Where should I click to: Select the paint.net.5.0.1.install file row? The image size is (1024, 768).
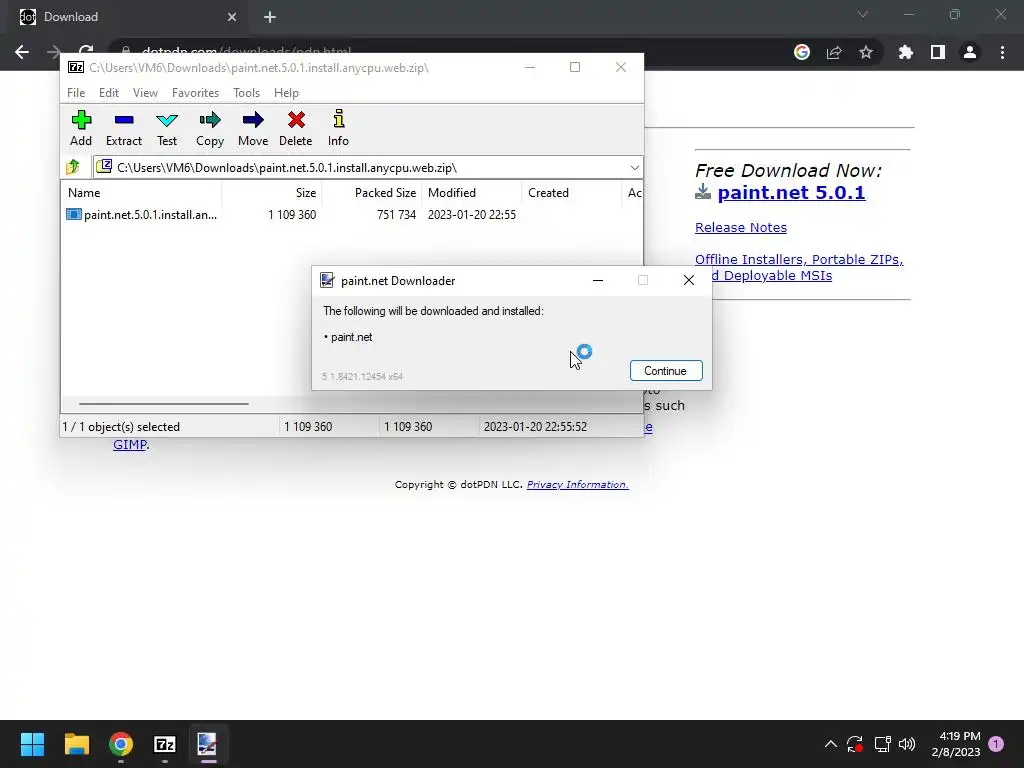351,214
